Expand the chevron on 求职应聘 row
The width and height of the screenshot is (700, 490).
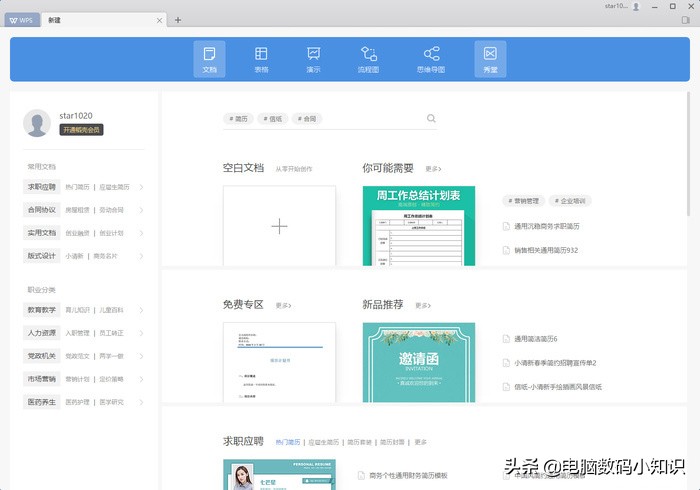[x=141, y=187]
